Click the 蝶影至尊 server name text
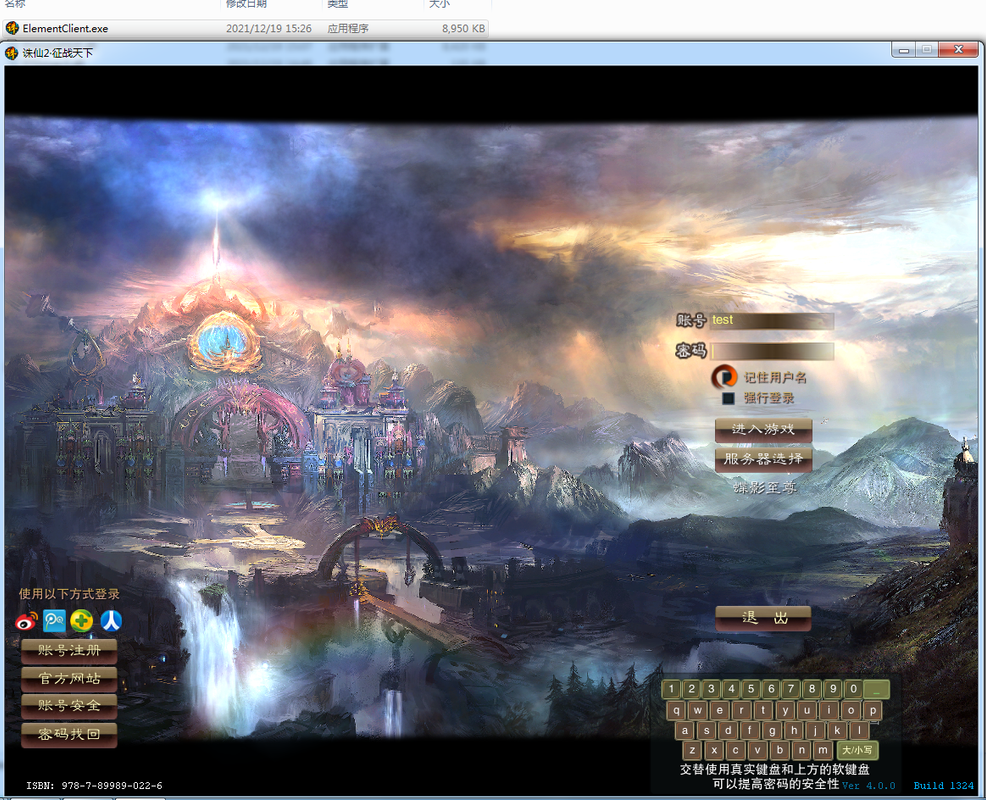 (765, 487)
